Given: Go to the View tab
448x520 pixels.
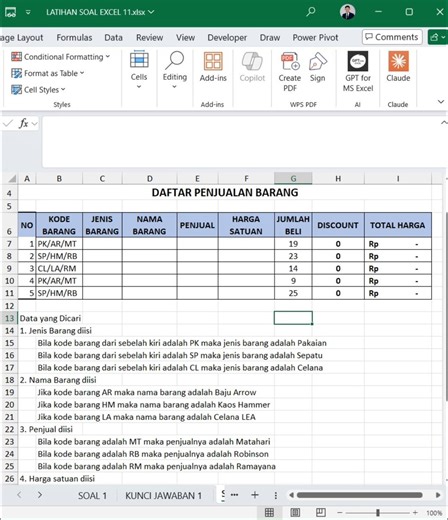Looking at the screenshot, I should pos(185,37).
